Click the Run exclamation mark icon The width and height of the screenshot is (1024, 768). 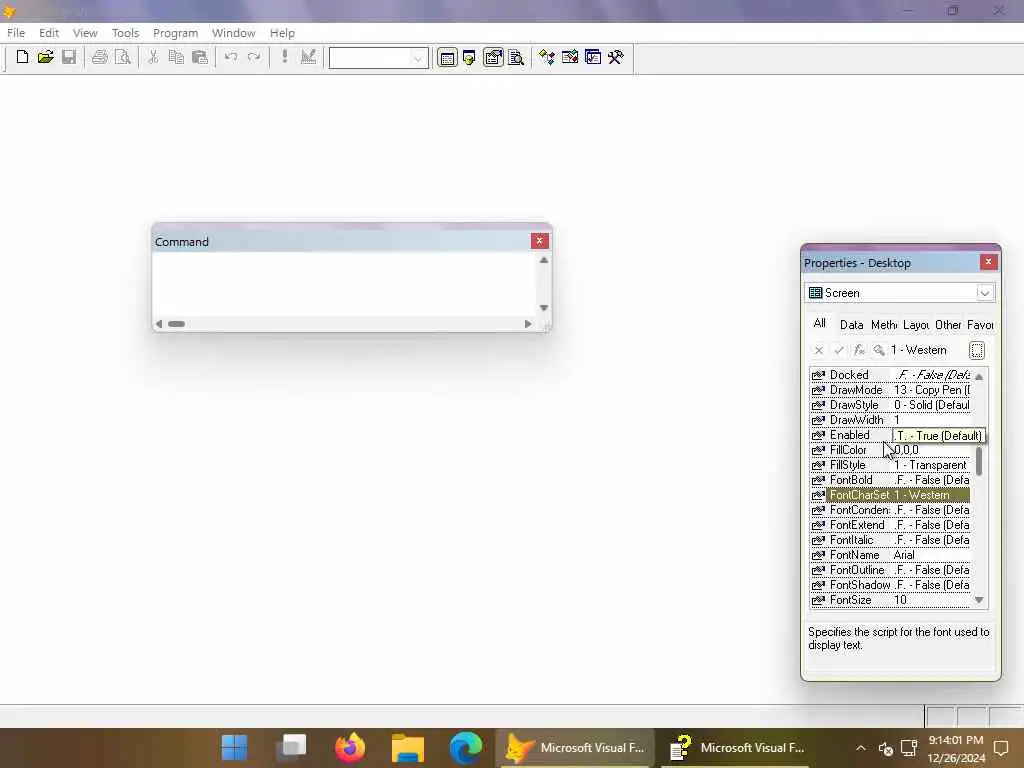pos(284,57)
